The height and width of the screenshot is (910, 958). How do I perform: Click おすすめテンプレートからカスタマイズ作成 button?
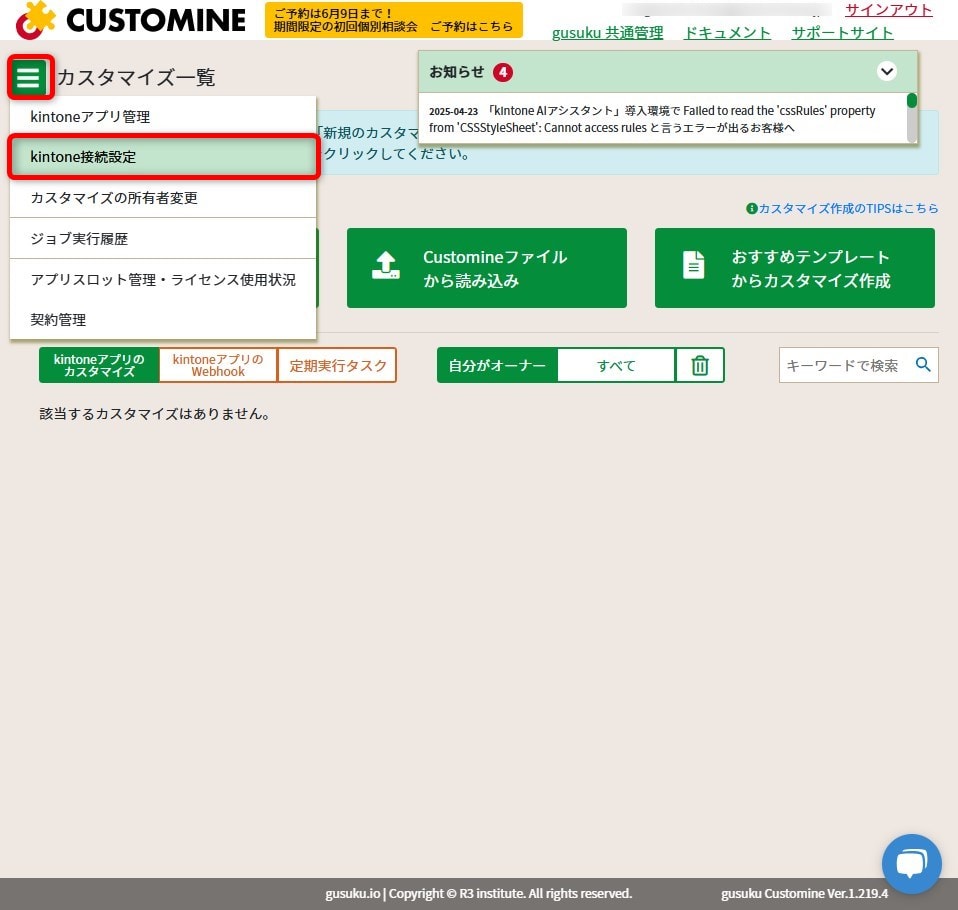click(x=795, y=268)
